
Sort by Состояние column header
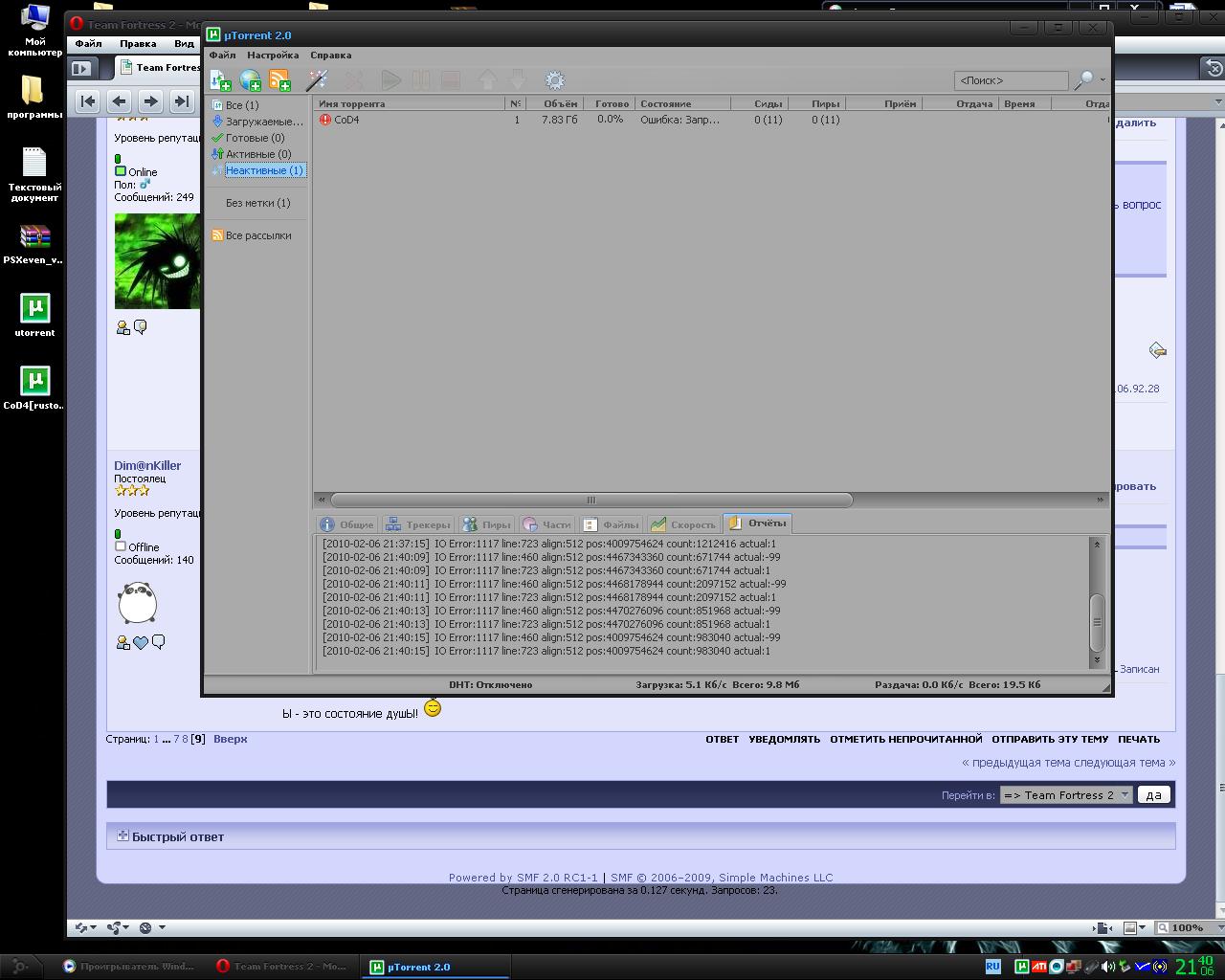pos(681,103)
